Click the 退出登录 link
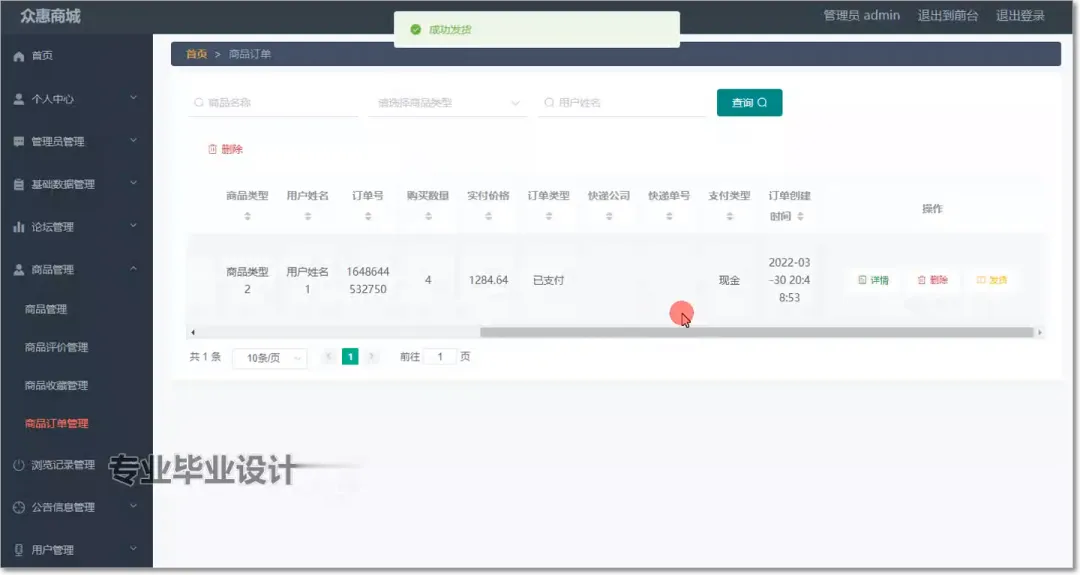The image size is (1080, 575). coord(1019,15)
